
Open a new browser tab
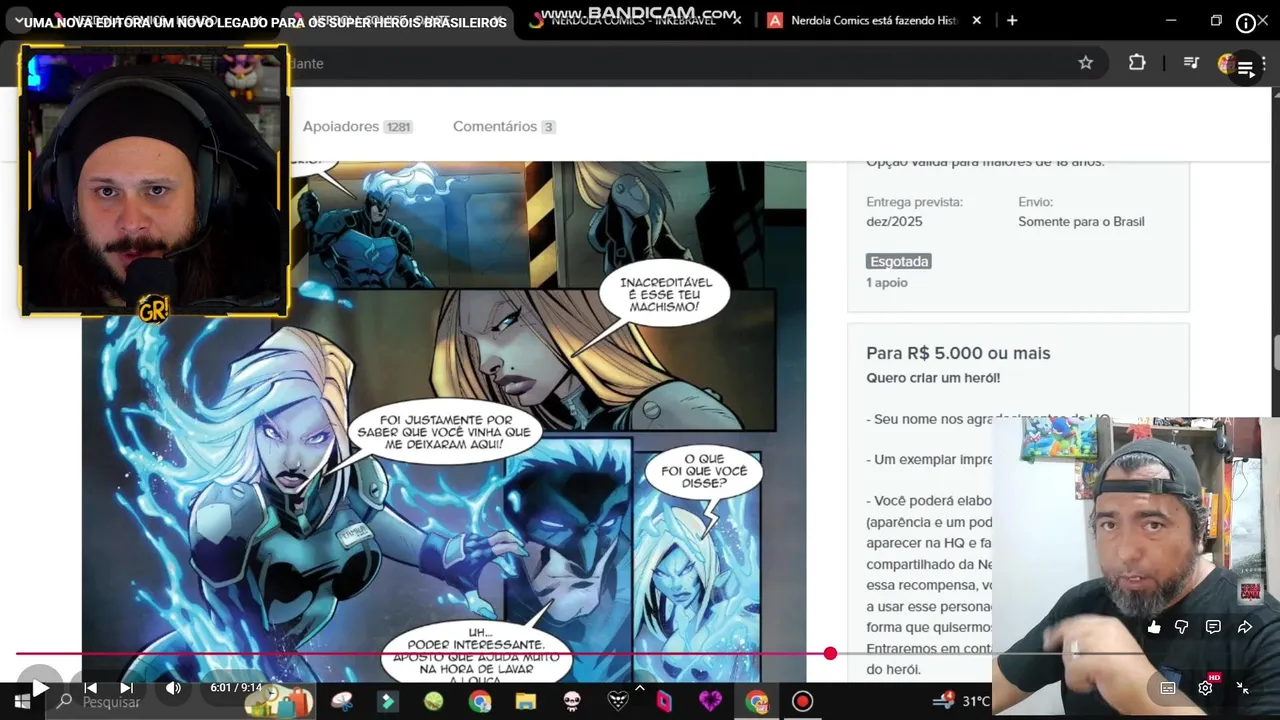click(x=1012, y=20)
